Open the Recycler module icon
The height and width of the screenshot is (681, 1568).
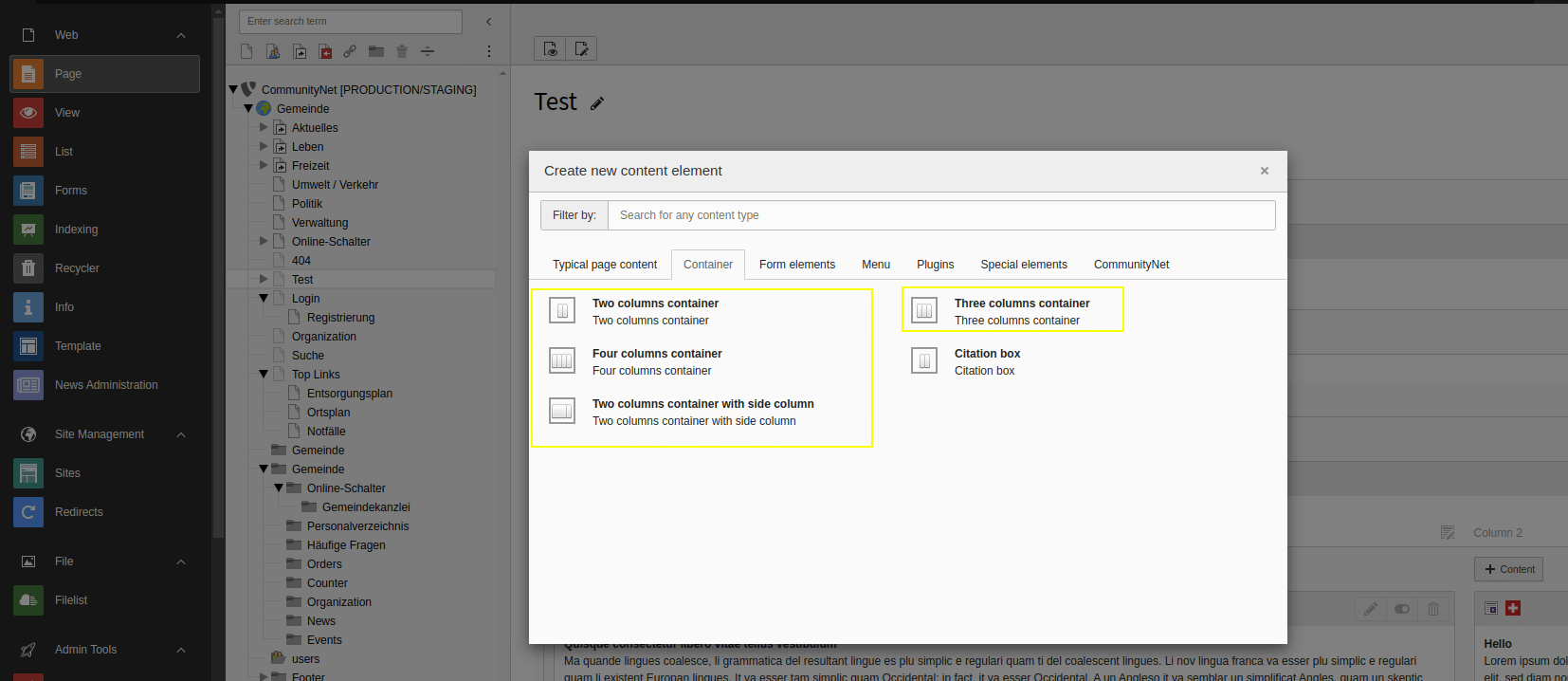[28, 268]
